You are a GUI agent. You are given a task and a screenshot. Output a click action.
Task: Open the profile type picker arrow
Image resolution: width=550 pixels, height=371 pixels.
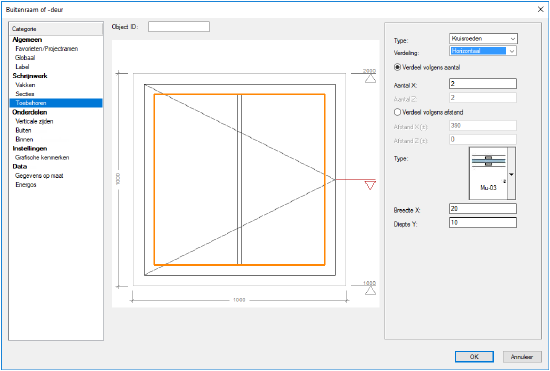coord(511,174)
